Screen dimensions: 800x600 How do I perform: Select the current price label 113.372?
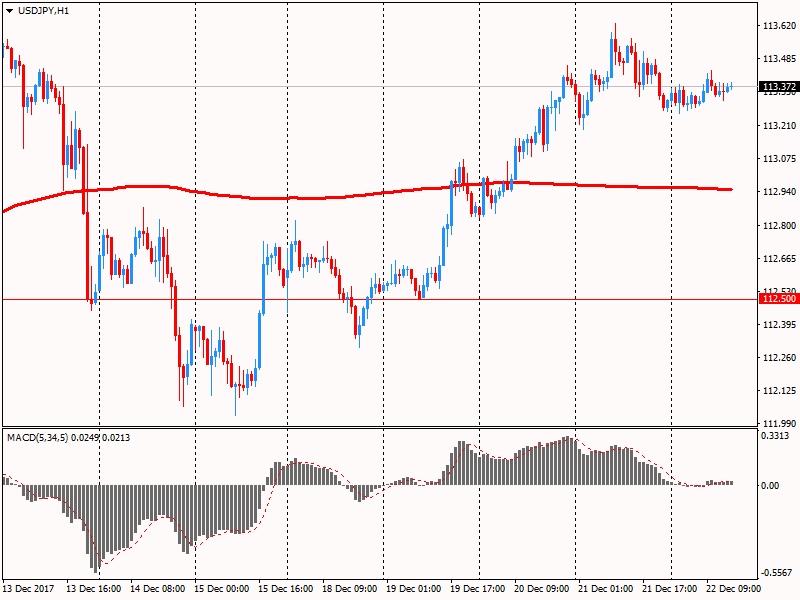coord(779,87)
